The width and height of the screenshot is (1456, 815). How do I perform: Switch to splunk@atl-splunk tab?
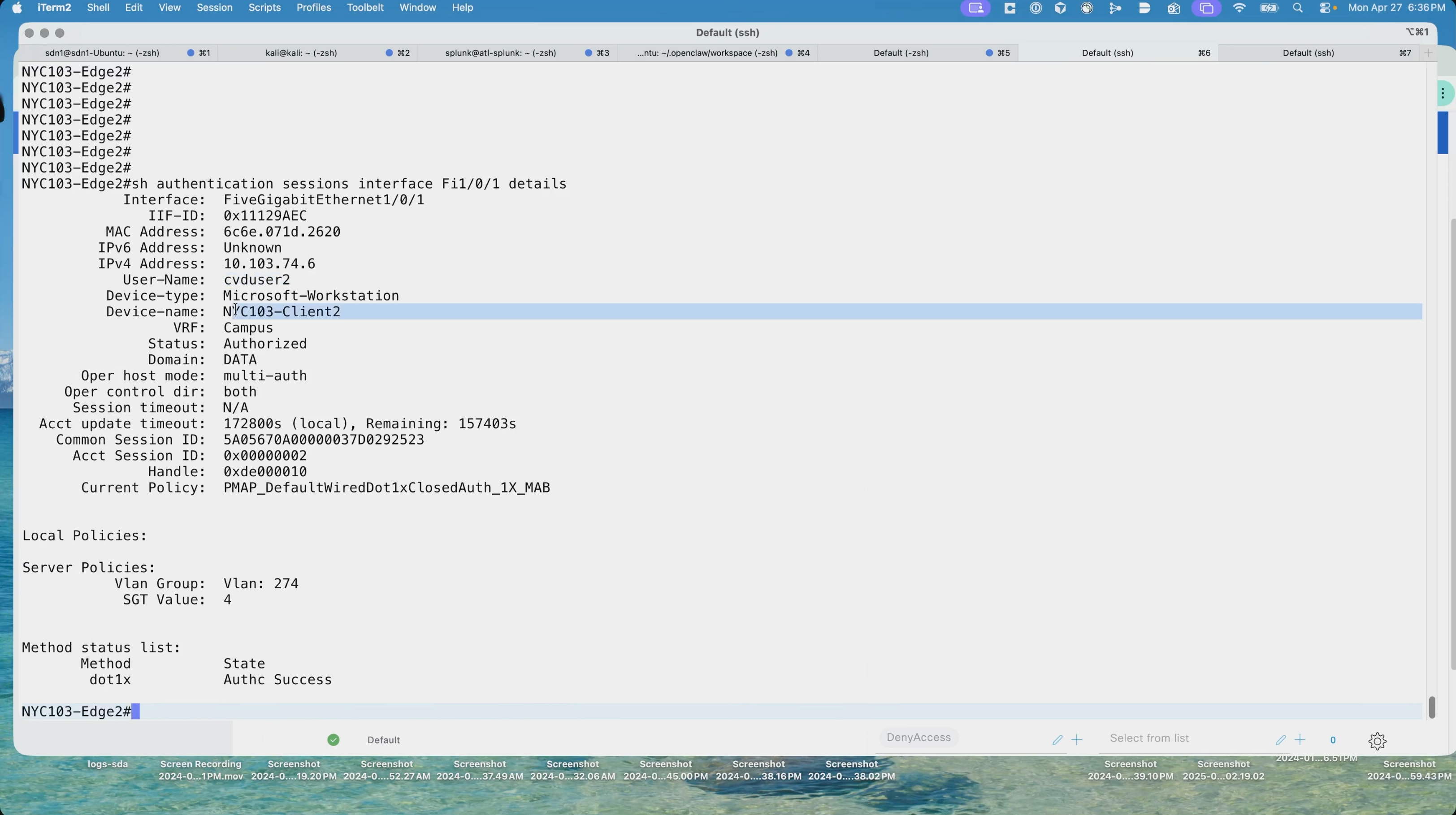[x=517, y=53]
